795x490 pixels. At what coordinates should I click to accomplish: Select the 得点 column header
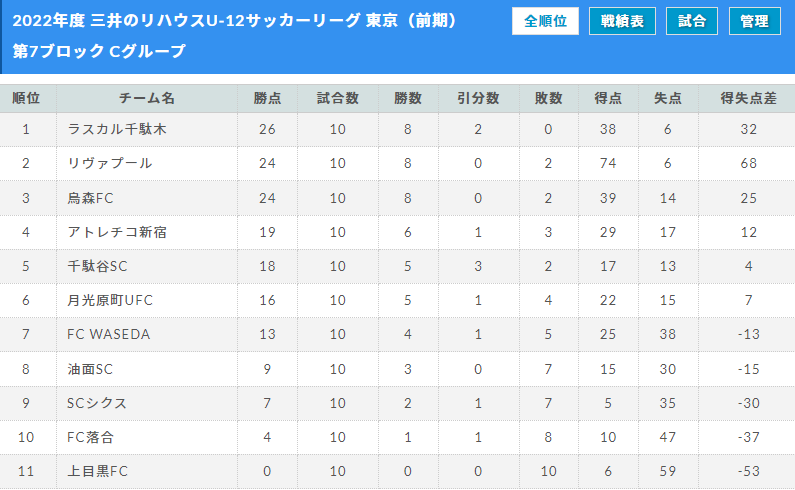(608, 98)
